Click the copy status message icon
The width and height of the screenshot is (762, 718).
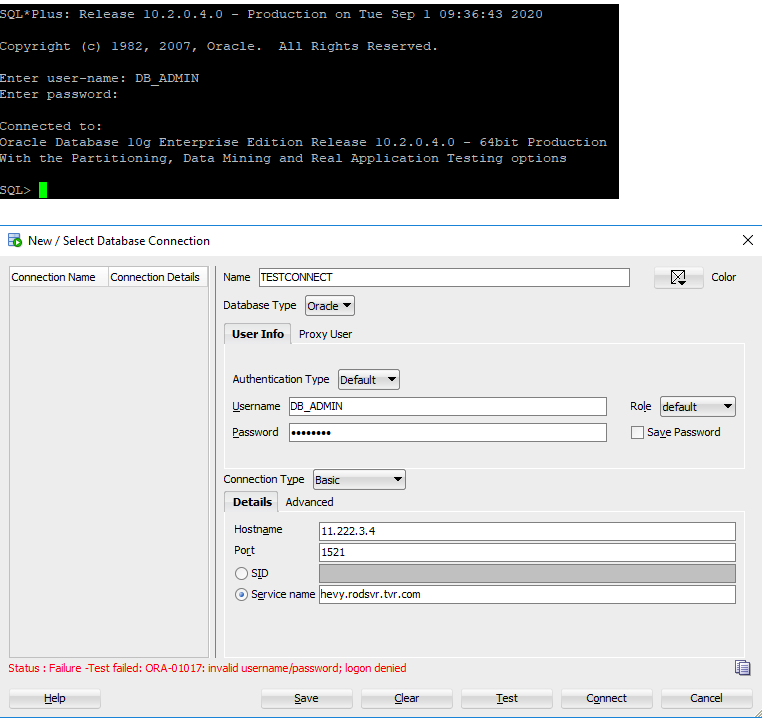741,668
